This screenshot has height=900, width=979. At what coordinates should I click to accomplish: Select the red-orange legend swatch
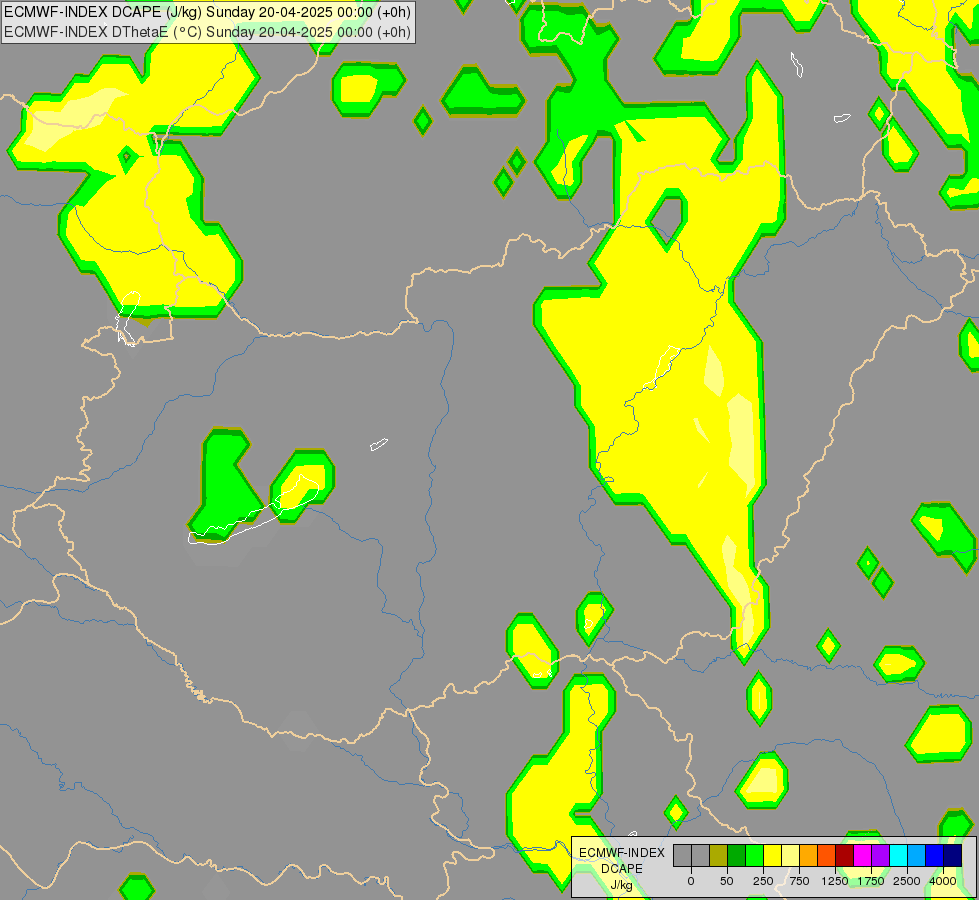click(x=826, y=856)
